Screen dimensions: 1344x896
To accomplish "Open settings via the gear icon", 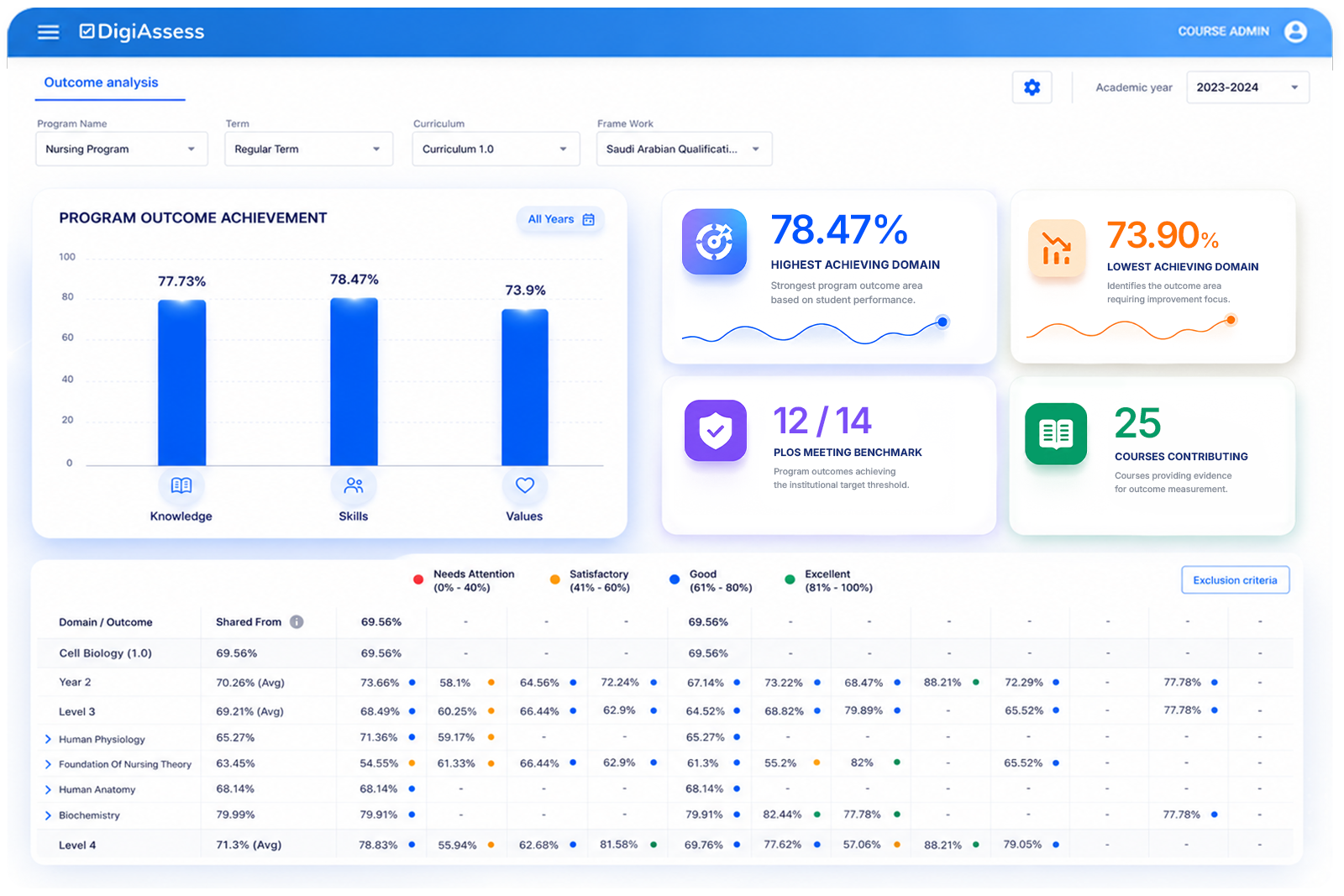I will click(x=1032, y=87).
